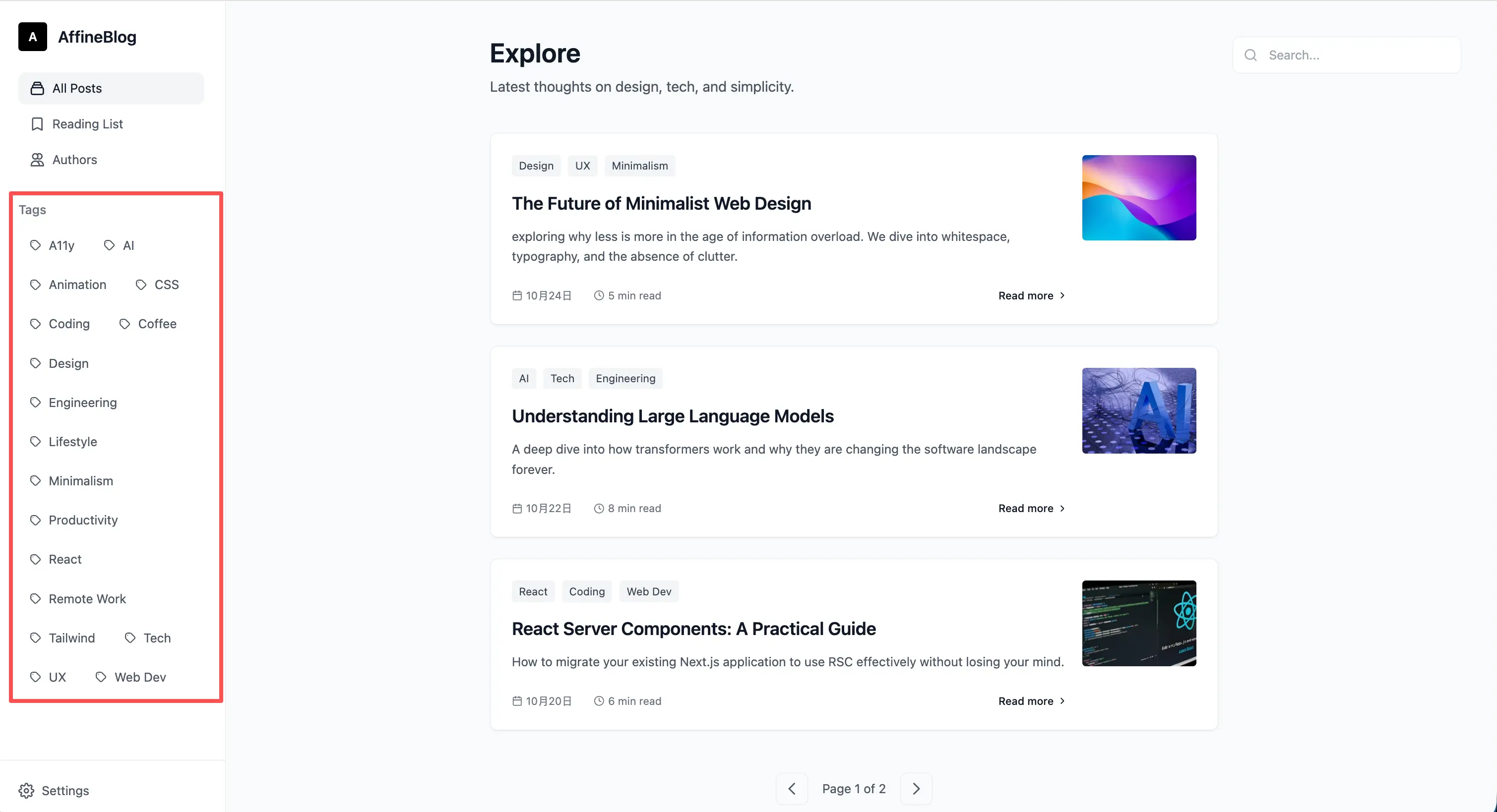The width and height of the screenshot is (1497, 812).
Task: Open the AI article thumbnail image
Action: [1138, 410]
